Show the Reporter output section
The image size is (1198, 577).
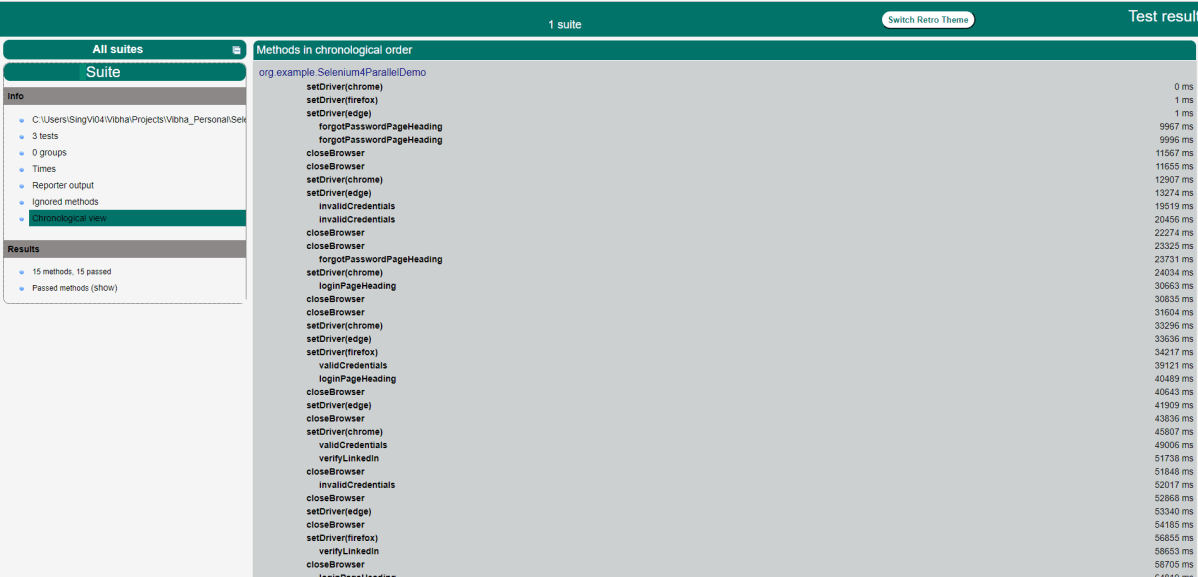tap(62, 185)
